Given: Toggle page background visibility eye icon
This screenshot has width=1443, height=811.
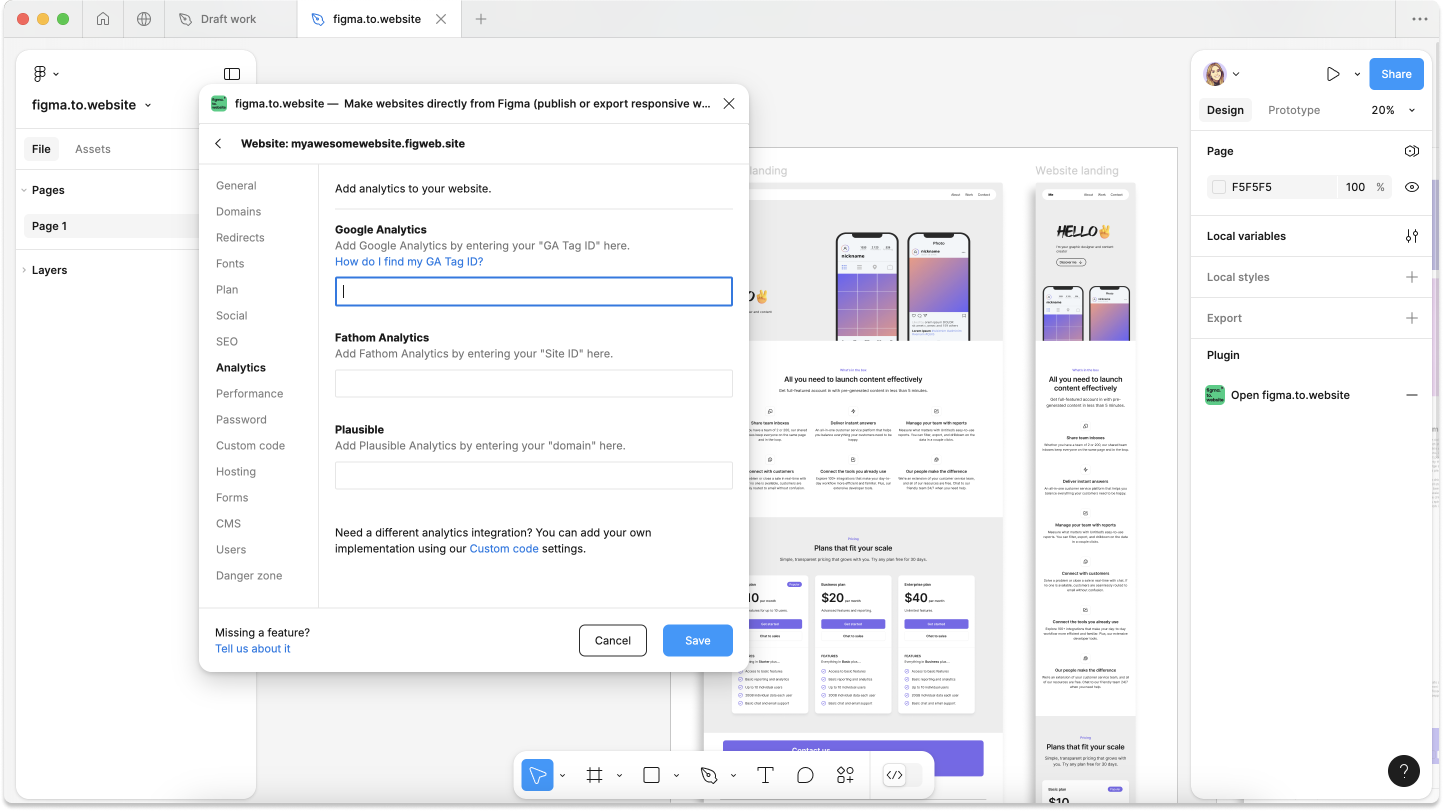Looking at the screenshot, I should tap(1412, 187).
